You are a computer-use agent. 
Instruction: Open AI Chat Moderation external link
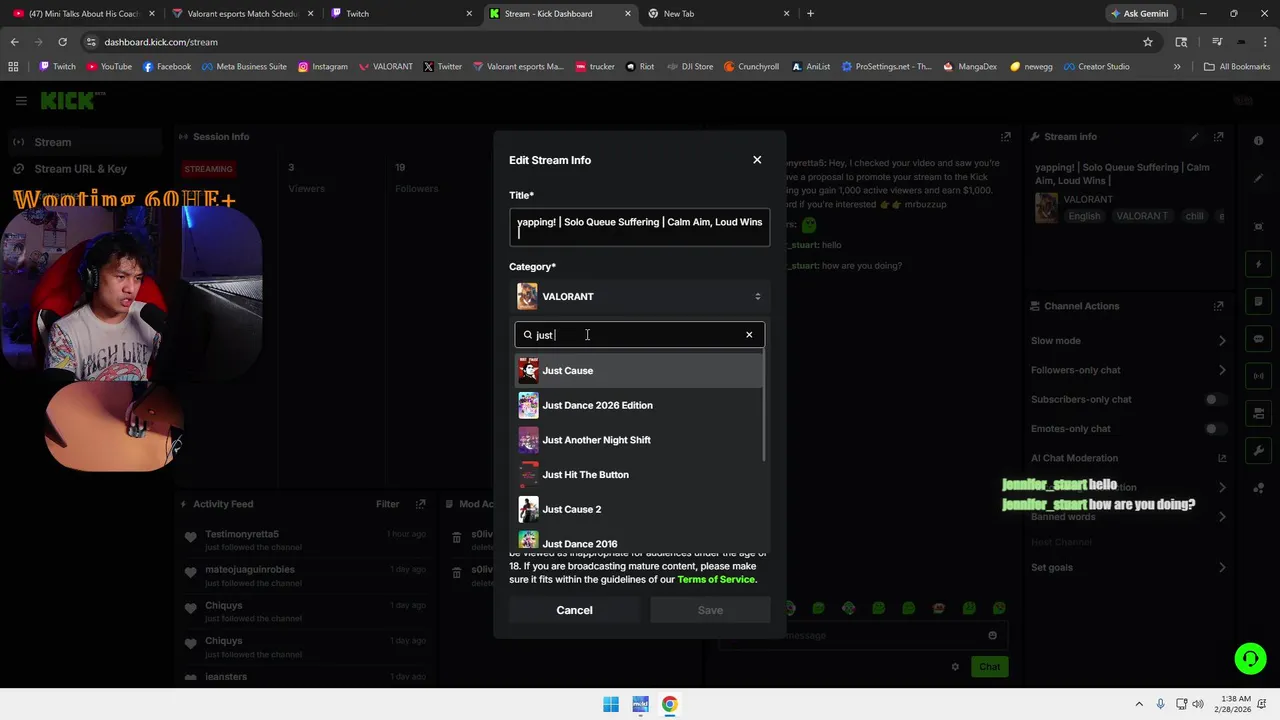tap(1222, 458)
